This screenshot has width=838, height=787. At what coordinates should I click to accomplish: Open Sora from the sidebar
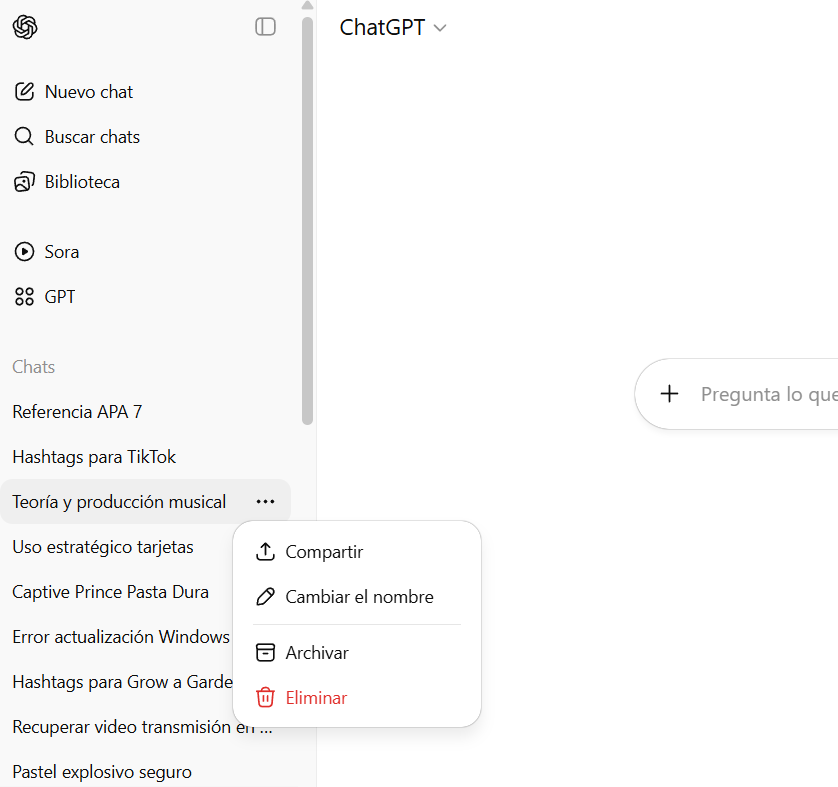(46, 252)
